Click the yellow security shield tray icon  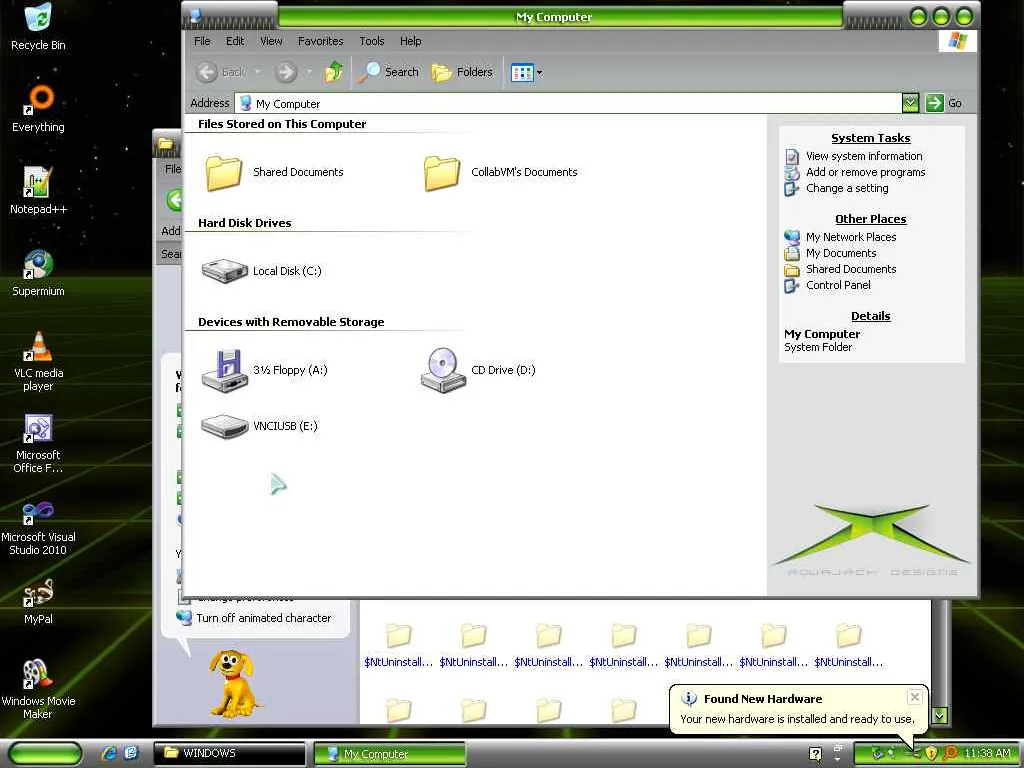(x=931, y=754)
